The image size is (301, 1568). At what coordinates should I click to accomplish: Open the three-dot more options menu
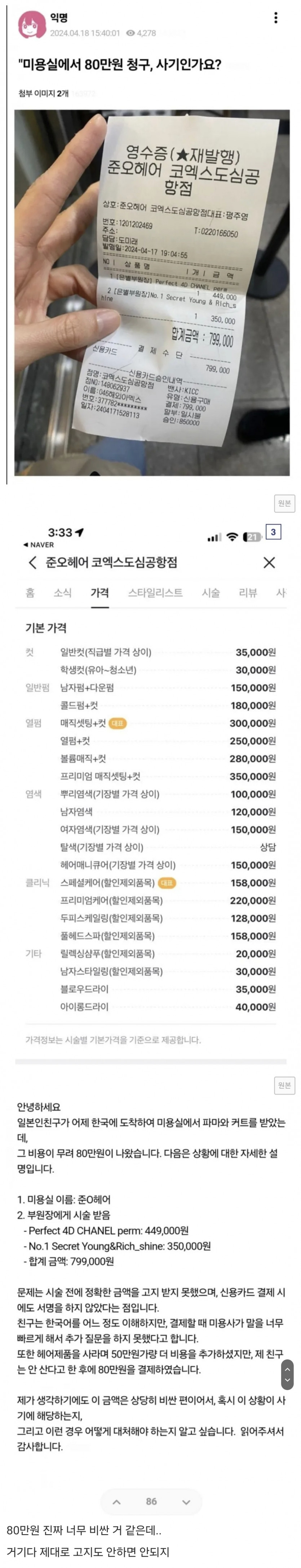tap(275, 18)
